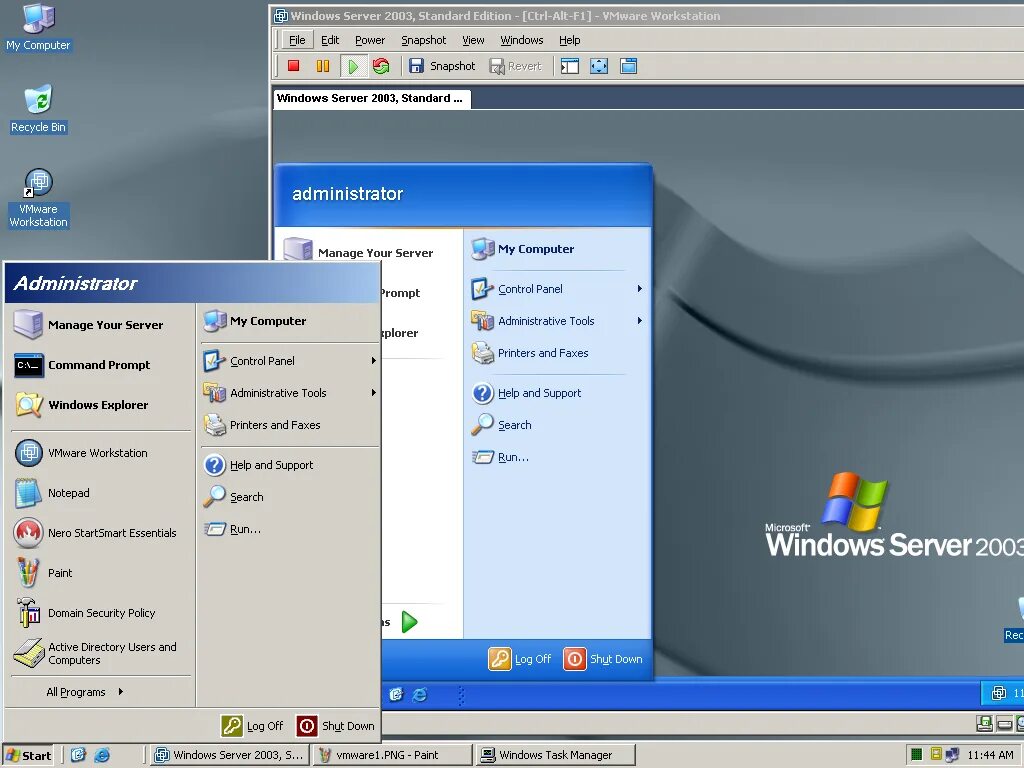This screenshot has height=768, width=1024.
Task: Open the Windows menu in VMware Workstation
Action: coord(521,40)
